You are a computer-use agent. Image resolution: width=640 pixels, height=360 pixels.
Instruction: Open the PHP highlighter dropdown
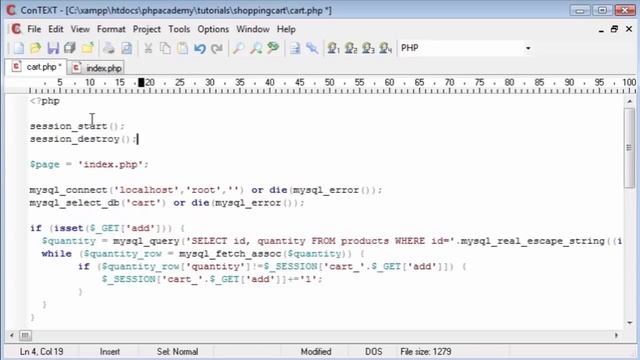pos(528,48)
